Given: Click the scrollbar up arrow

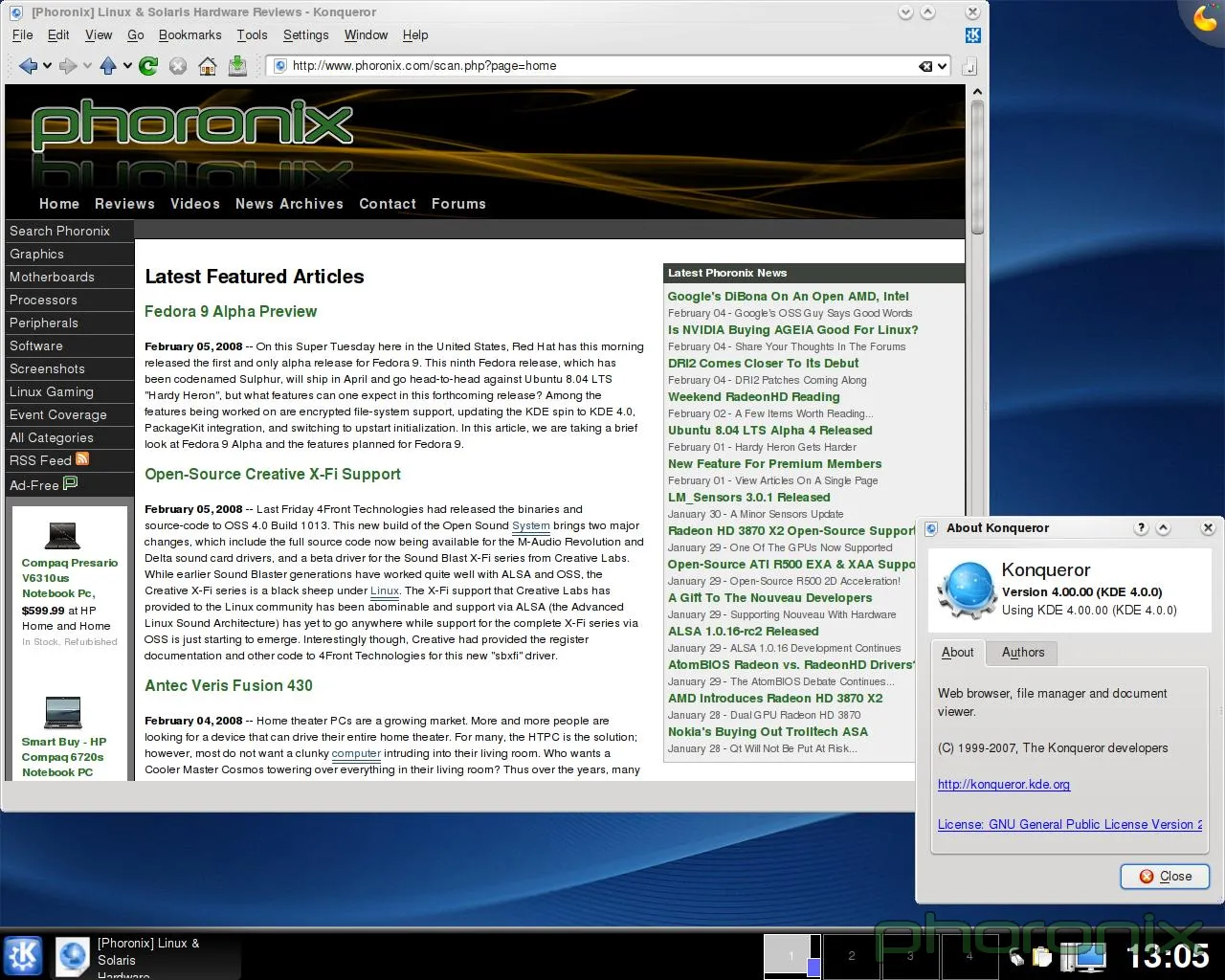Looking at the screenshot, I should coord(977,92).
